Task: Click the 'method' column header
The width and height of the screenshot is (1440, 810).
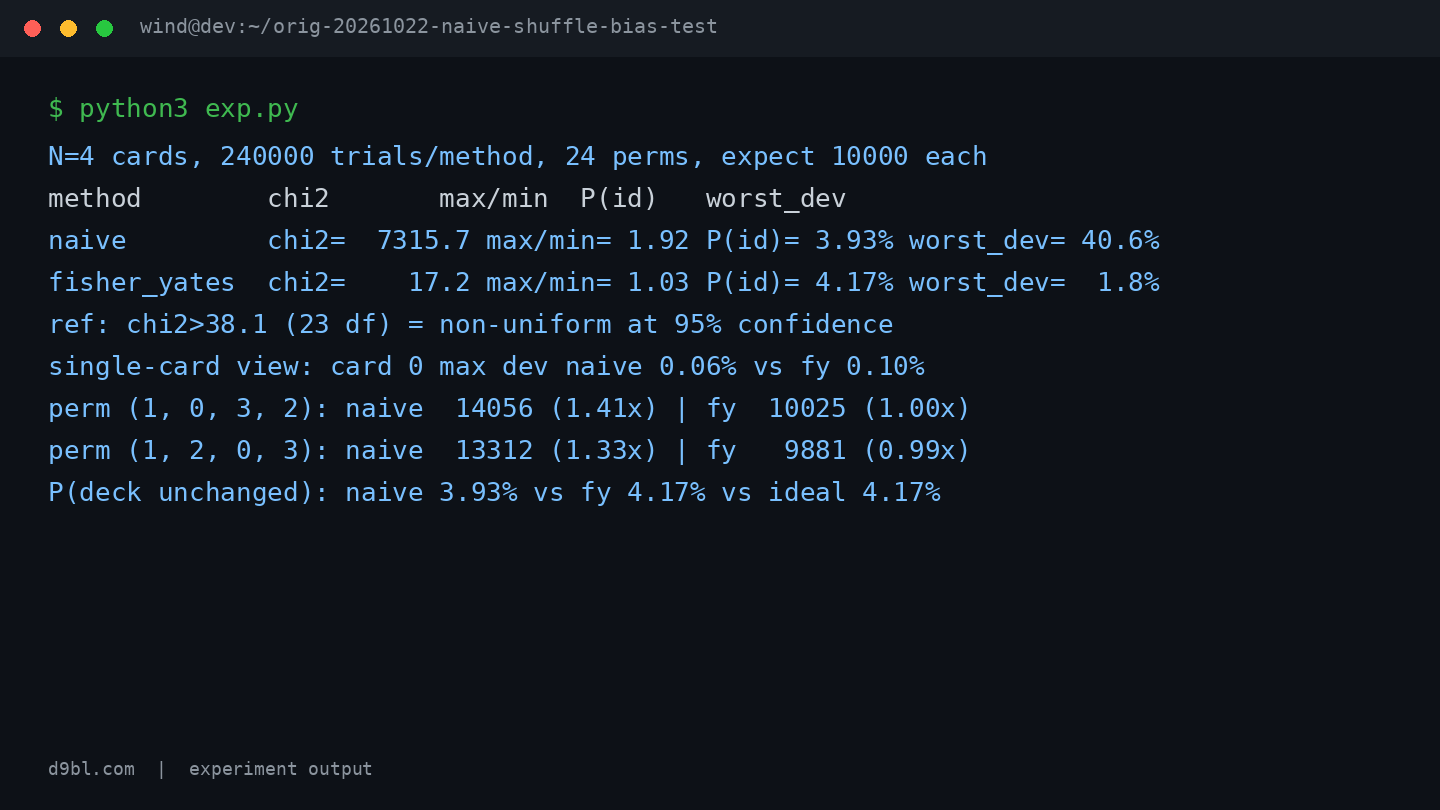Action: coord(95,199)
